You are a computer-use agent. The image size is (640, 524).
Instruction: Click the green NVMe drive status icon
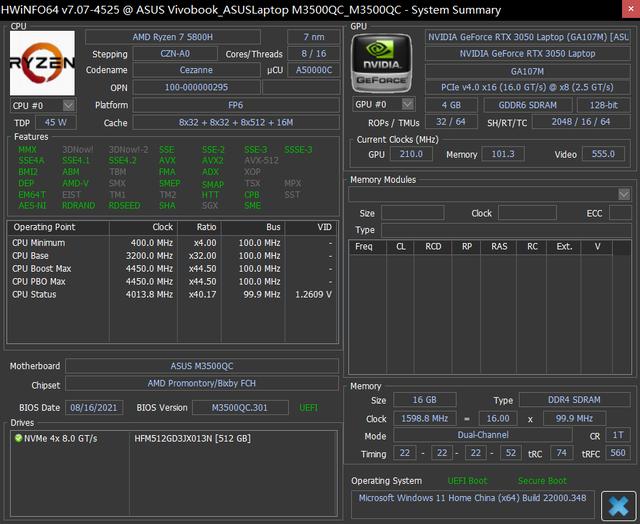pos(16,438)
